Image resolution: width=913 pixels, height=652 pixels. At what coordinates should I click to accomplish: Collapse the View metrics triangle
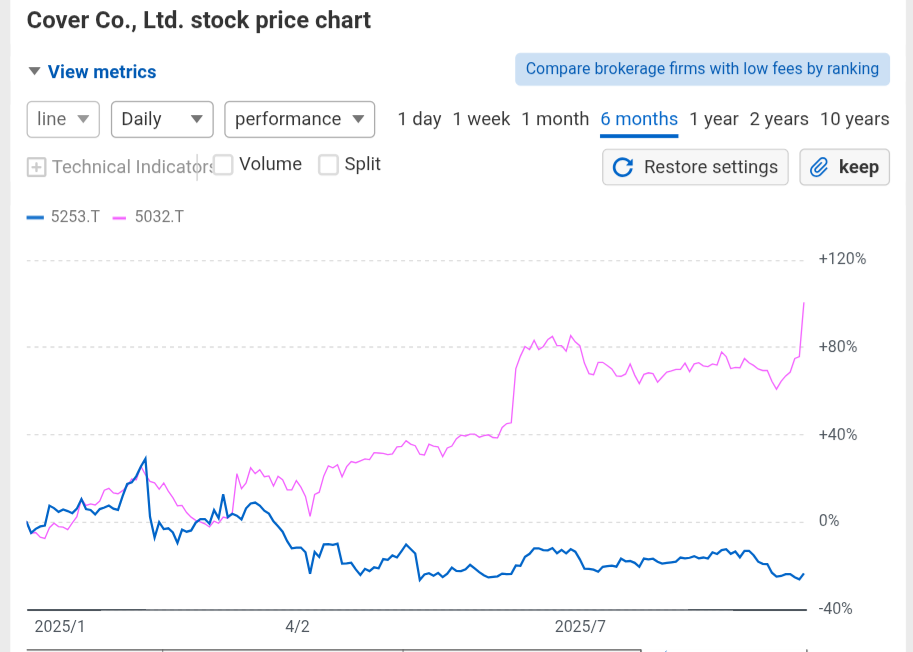point(34,71)
